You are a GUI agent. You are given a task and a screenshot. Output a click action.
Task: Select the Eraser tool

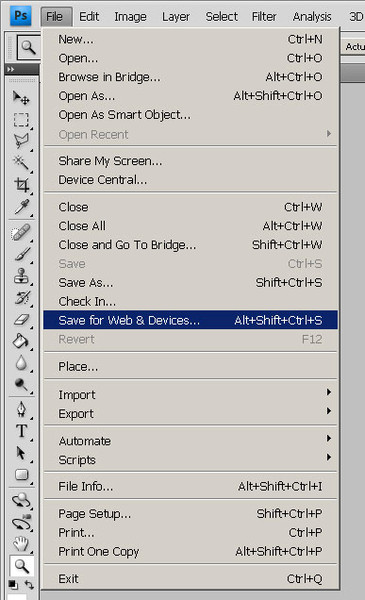coord(21,319)
